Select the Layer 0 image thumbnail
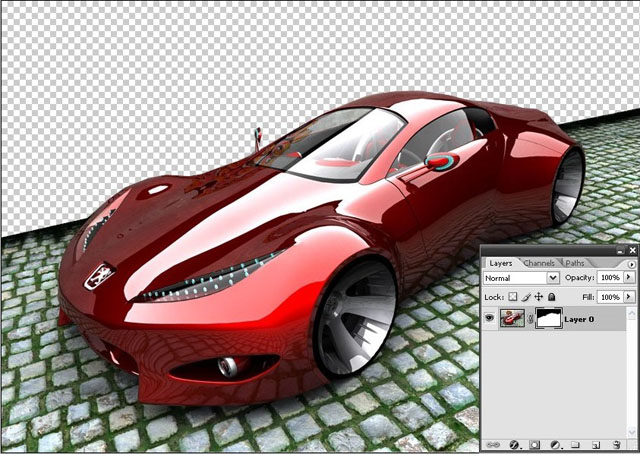Screen dimensions: 640x454 pos(512,318)
